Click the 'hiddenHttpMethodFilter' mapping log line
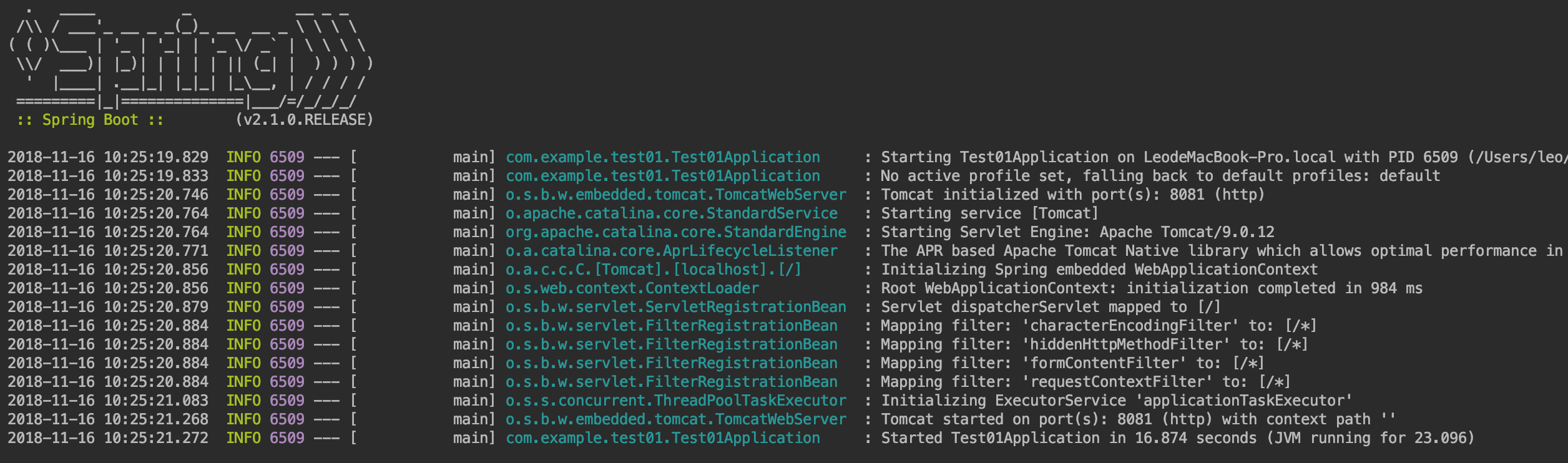 [x=1094, y=344]
